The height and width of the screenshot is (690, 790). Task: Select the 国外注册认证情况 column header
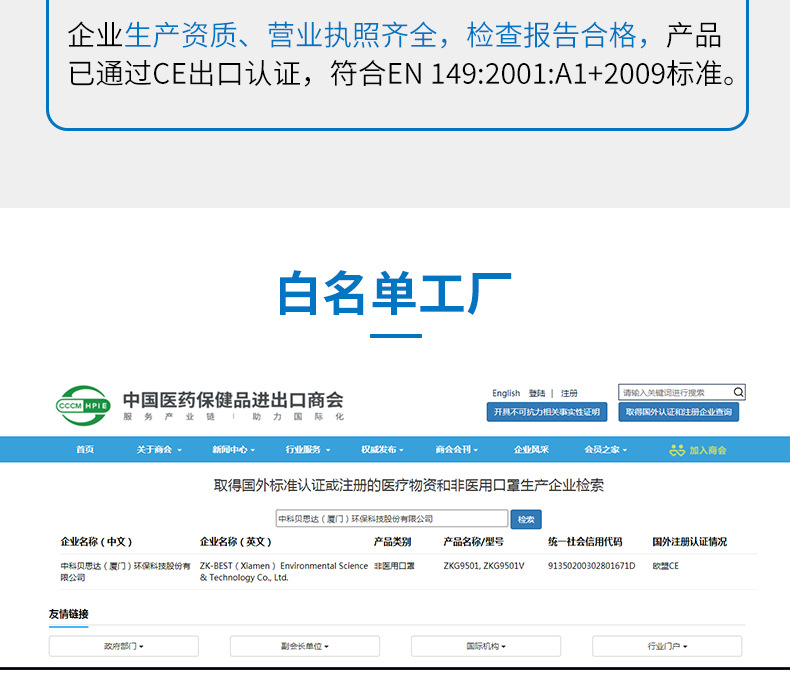689,542
